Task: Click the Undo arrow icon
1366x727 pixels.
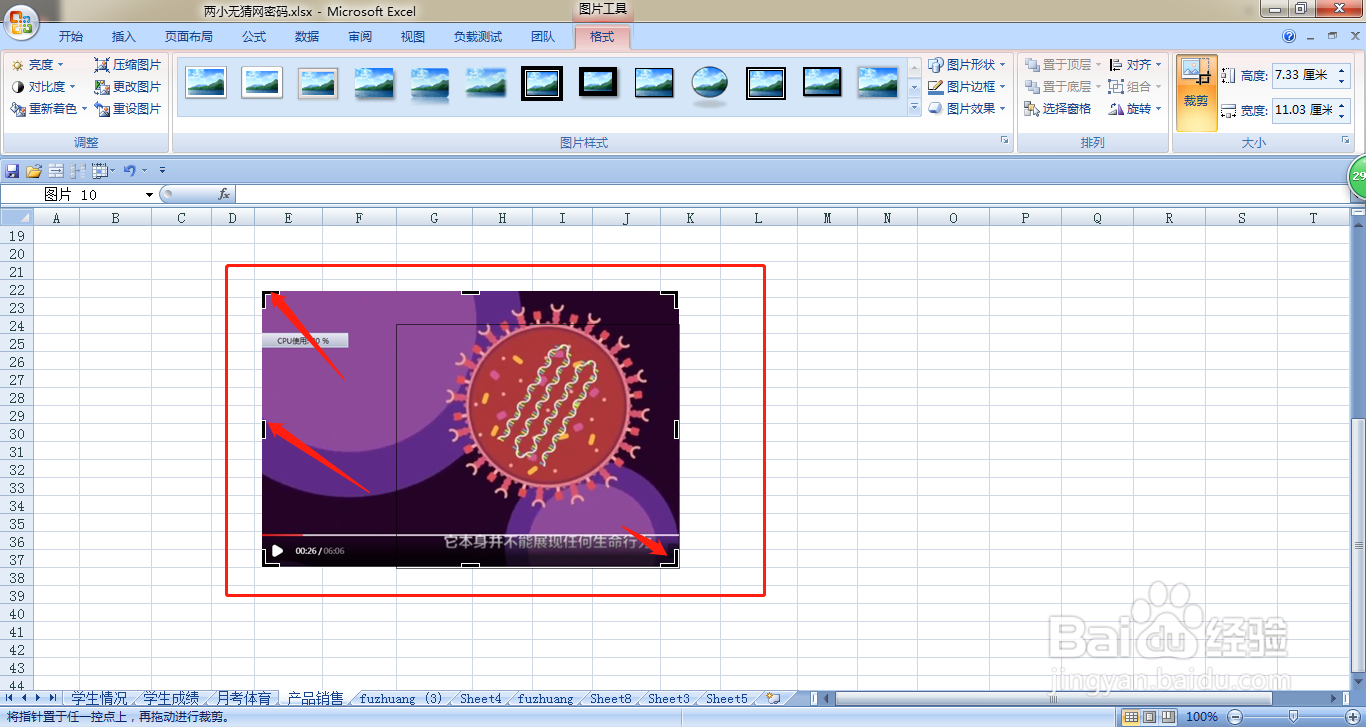Action: [129, 171]
